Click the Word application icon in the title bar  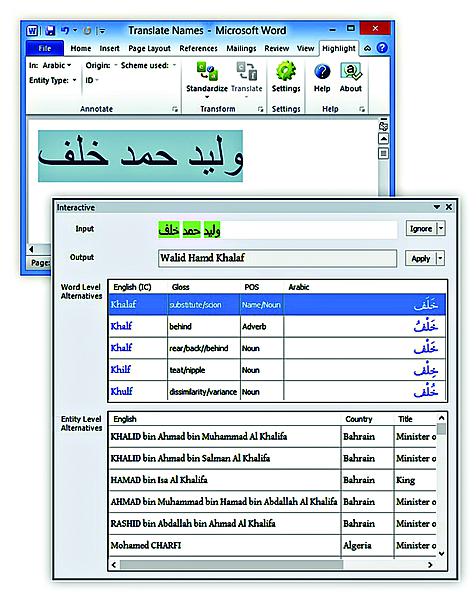click(x=32, y=31)
